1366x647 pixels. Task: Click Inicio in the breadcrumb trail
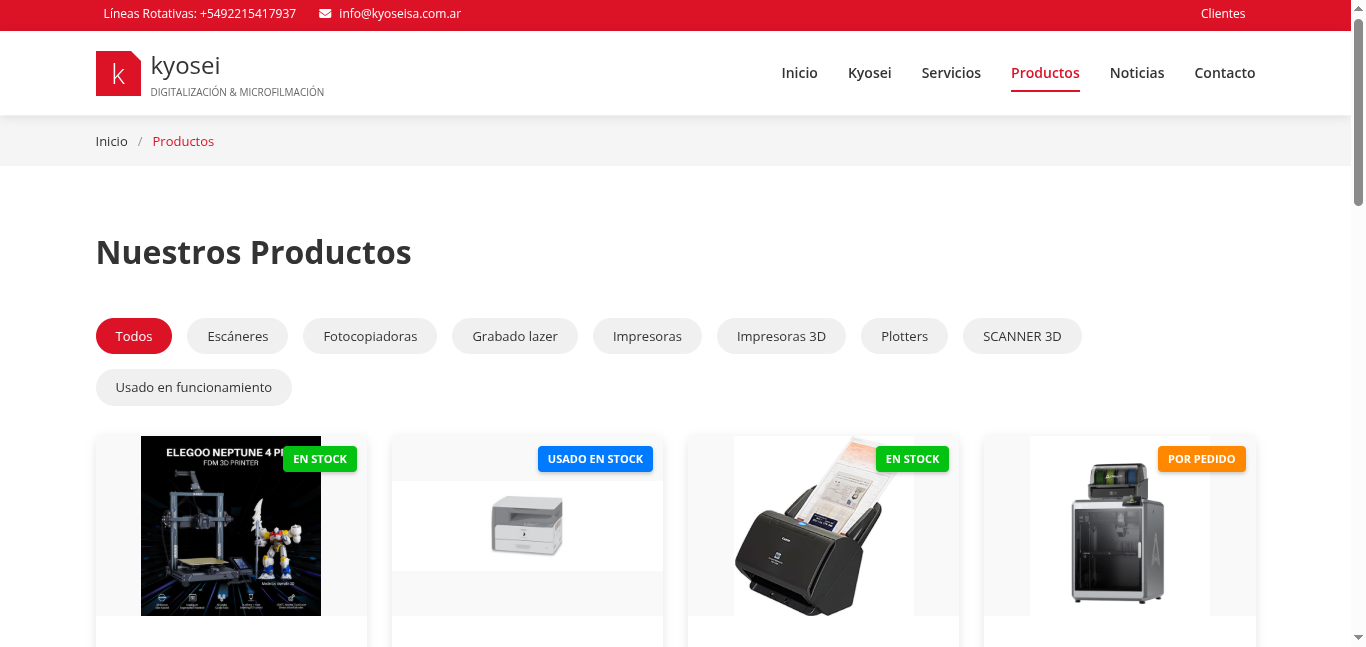[111, 141]
